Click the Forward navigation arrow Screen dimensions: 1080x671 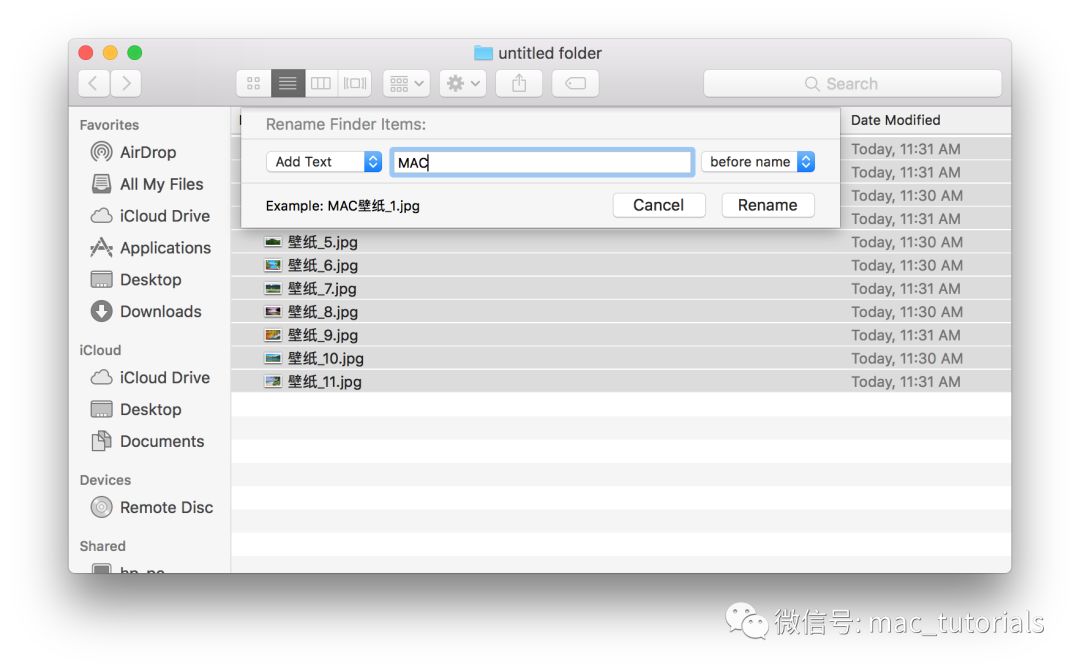[x=126, y=84]
